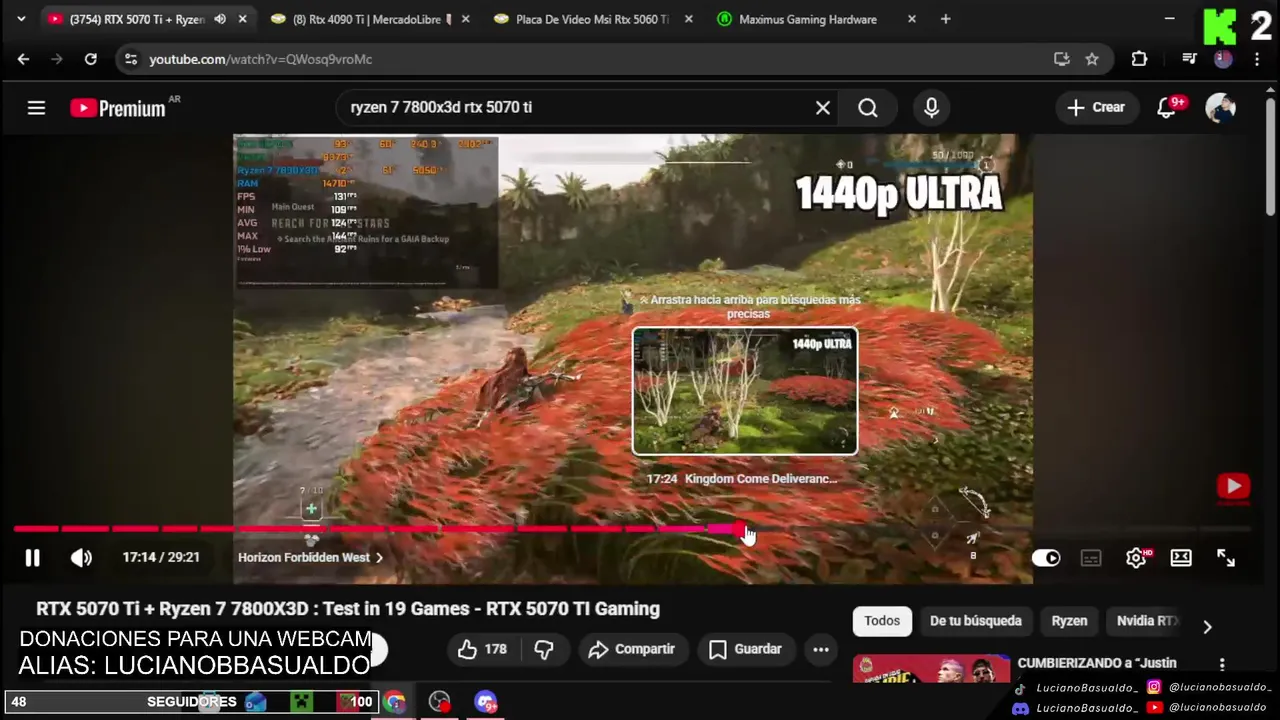1280x720 pixels.
Task: Switch to Maximus Gaming Hardware tab
Action: [808, 19]
